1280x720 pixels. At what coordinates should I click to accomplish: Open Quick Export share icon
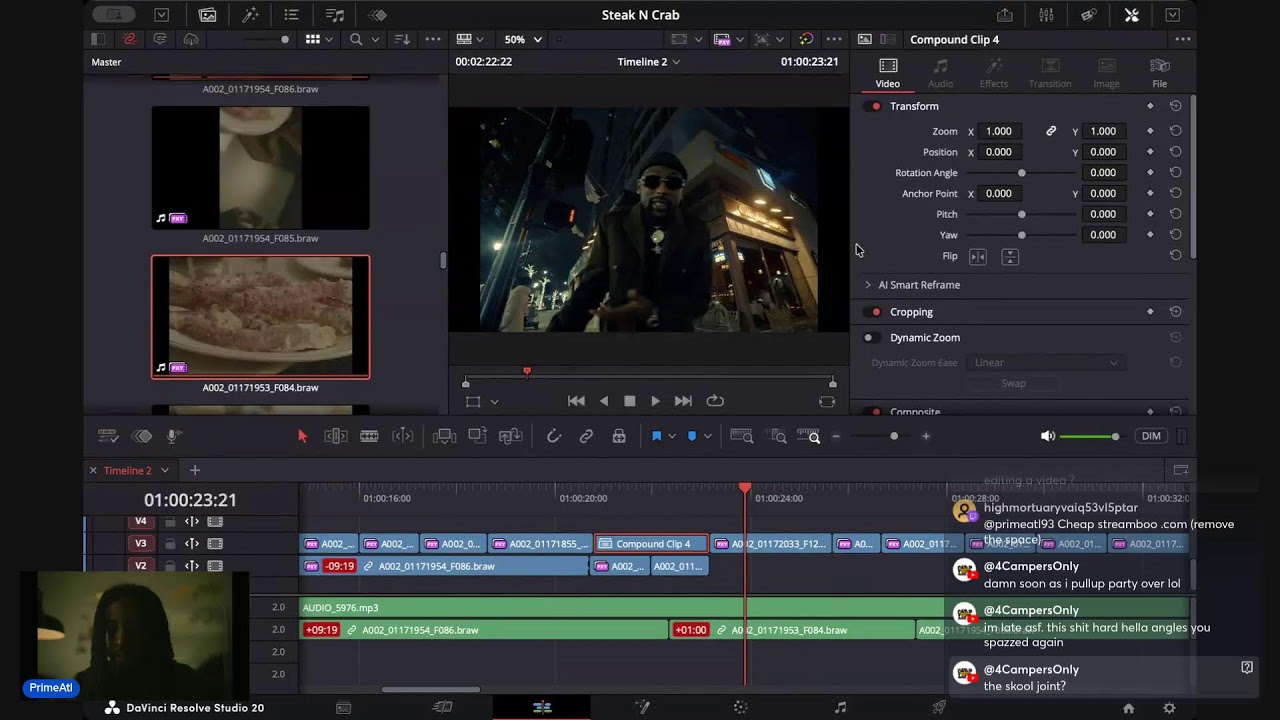click(x=1005, y=15)
